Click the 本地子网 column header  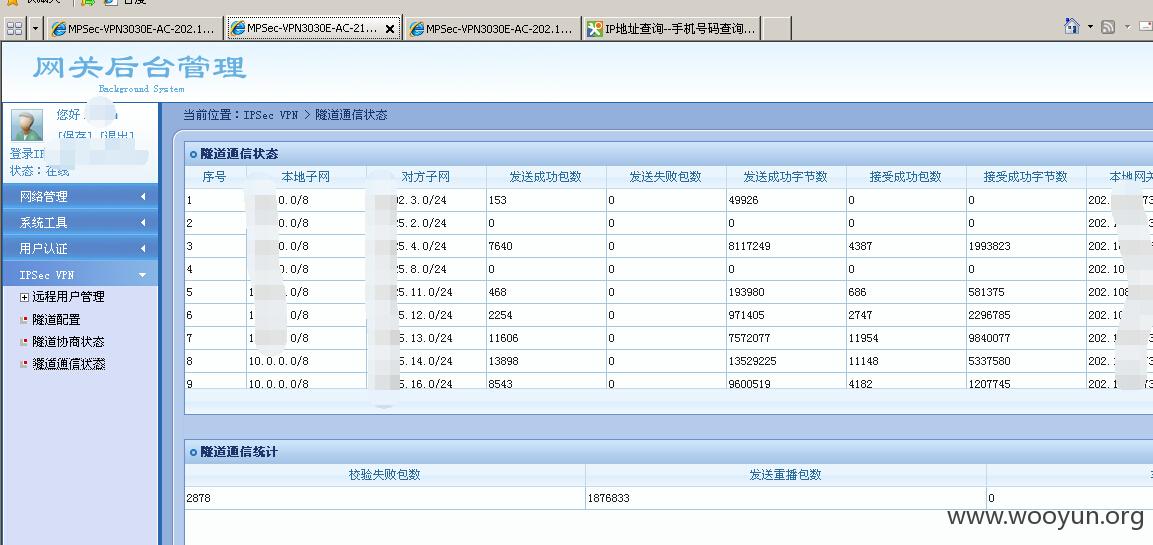306,177
